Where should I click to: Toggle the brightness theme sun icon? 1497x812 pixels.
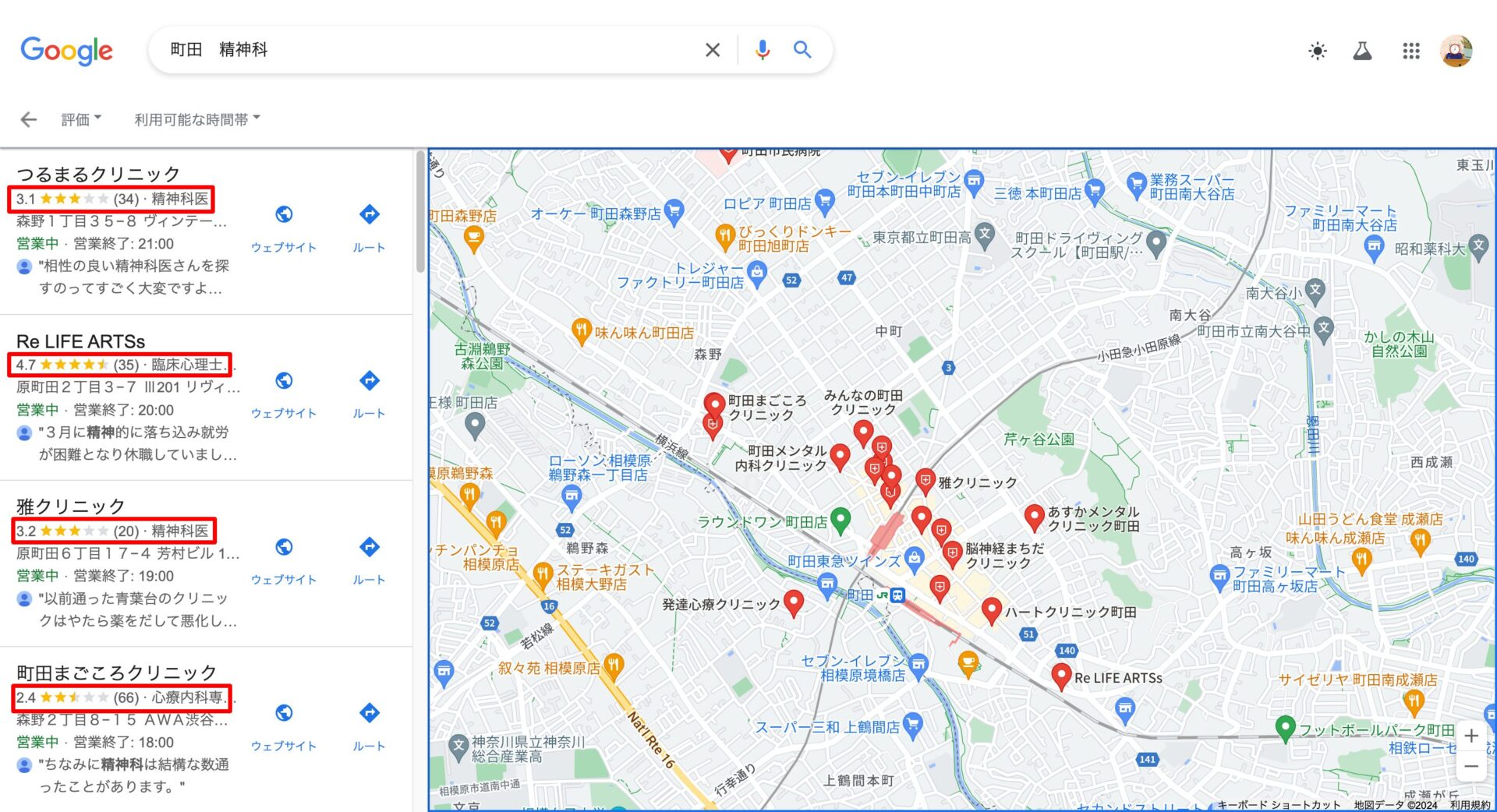(x=1318, y=51)
